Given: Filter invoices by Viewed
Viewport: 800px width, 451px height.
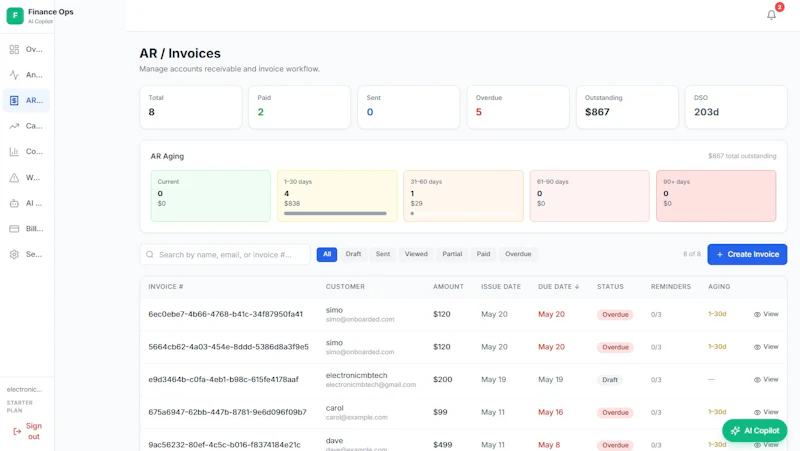Looking at the screenshot, I should (x=416, y=254).
